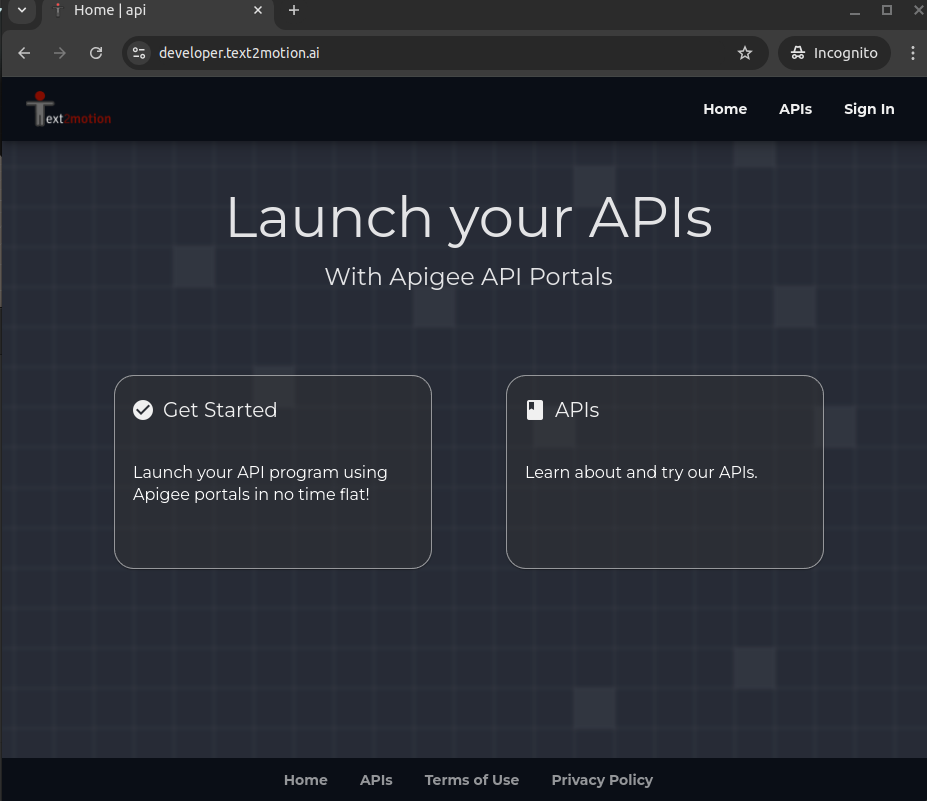Image resolution: width=927 pixels, height=801 pixels.
Task: Bookmark this page with the star icon
Action: pos(745,53)
